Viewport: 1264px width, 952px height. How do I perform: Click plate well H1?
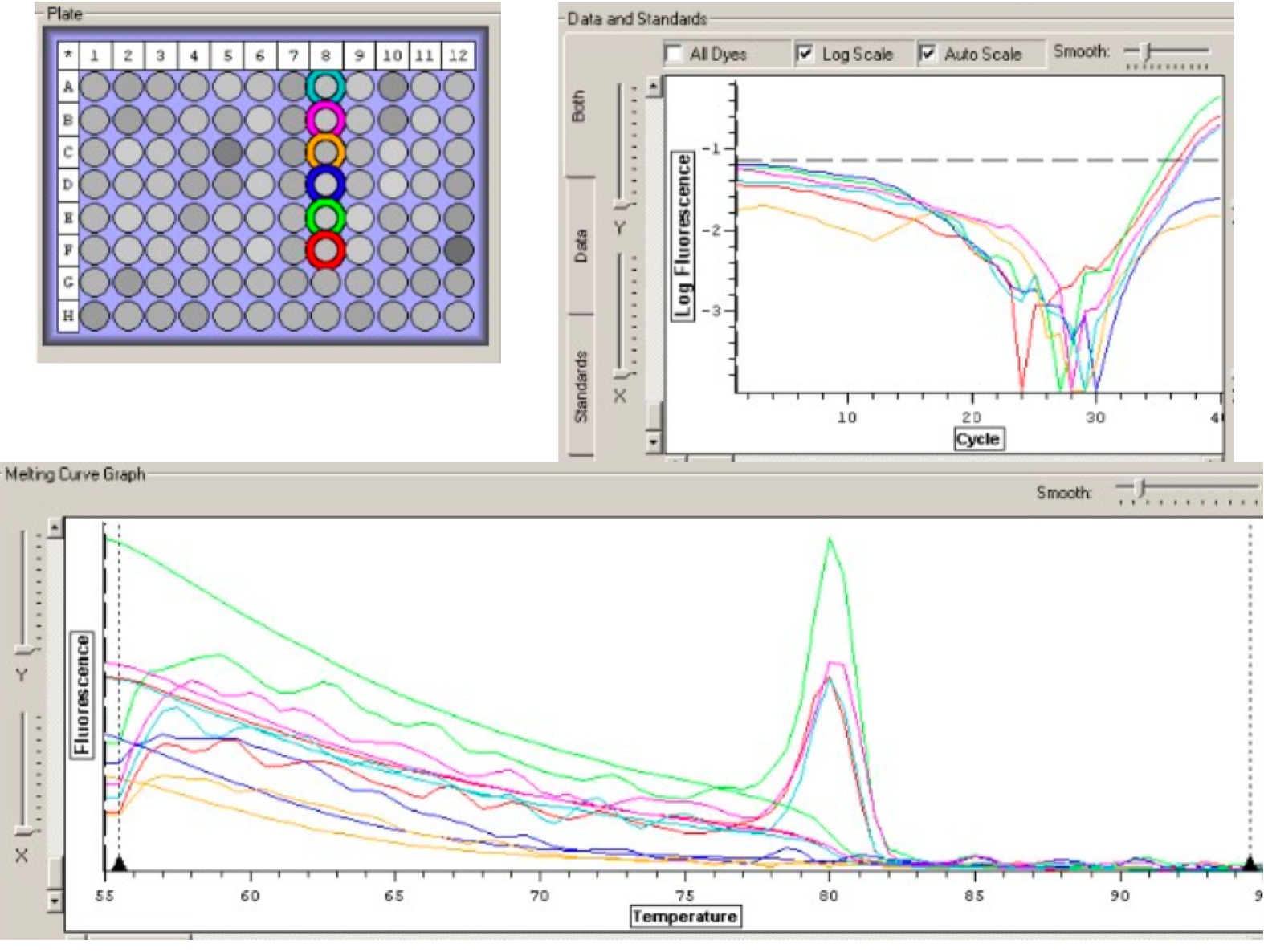[95, 315]
